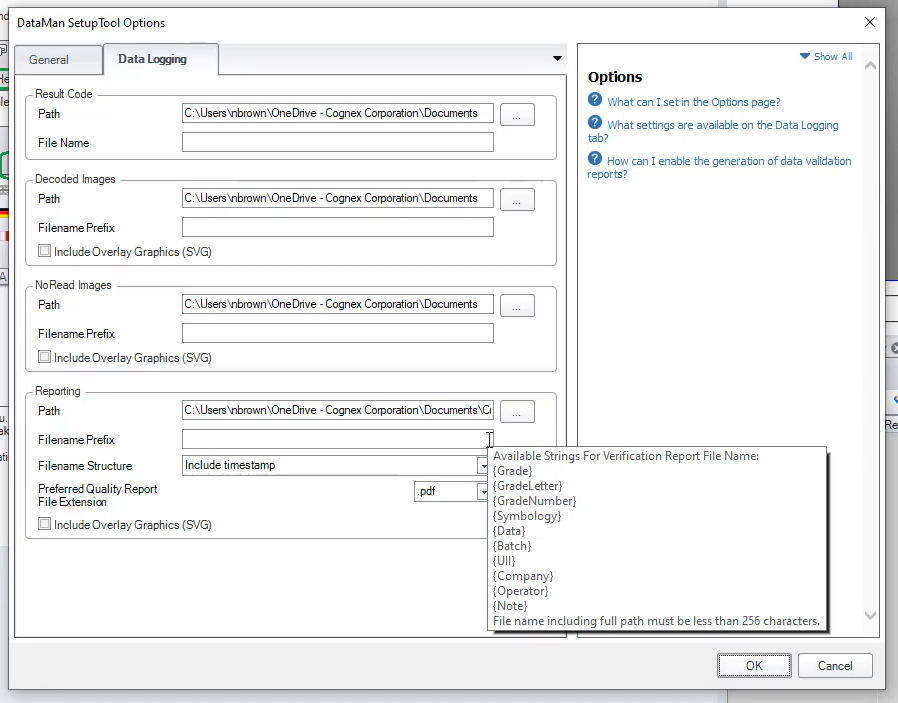Viewport: 898px width, 703px height.
Task: Click the {GradeNumber} string in the tooltip
Action: click(x=534, y=501)
